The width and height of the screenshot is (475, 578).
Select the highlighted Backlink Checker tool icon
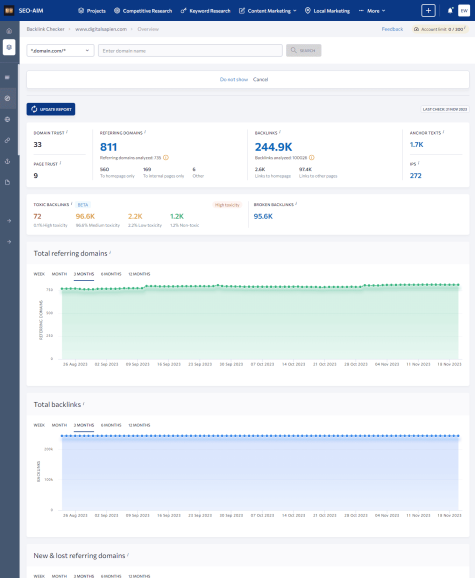point(9,47)
